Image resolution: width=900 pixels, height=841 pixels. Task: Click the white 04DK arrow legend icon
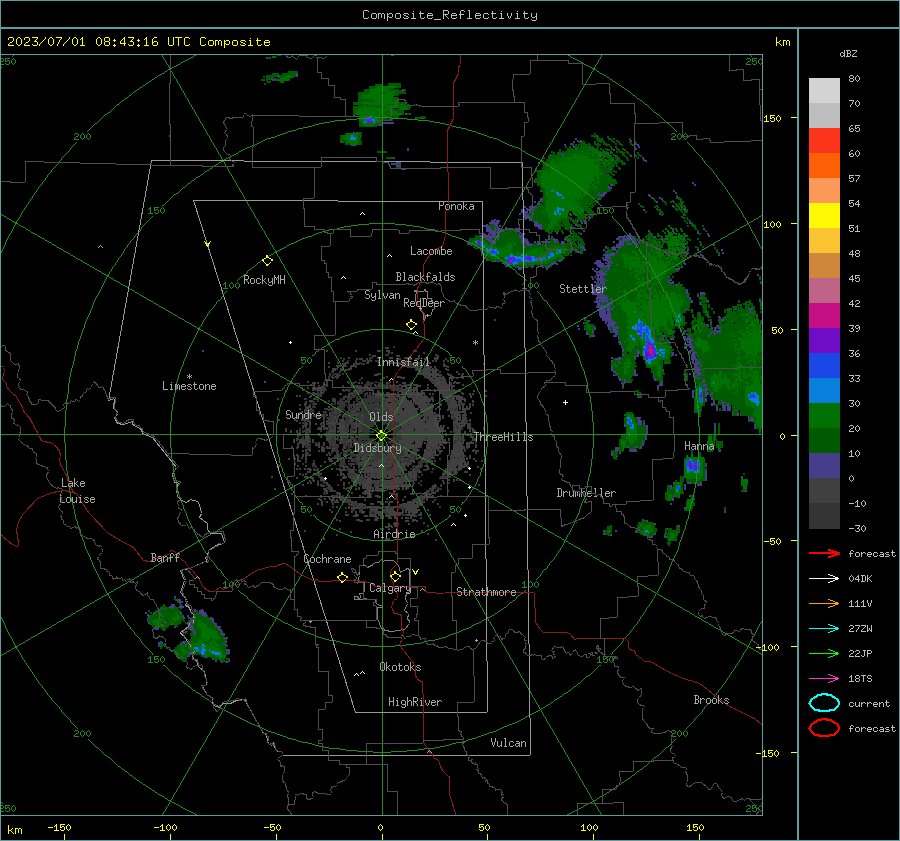[x=824, y=578]
